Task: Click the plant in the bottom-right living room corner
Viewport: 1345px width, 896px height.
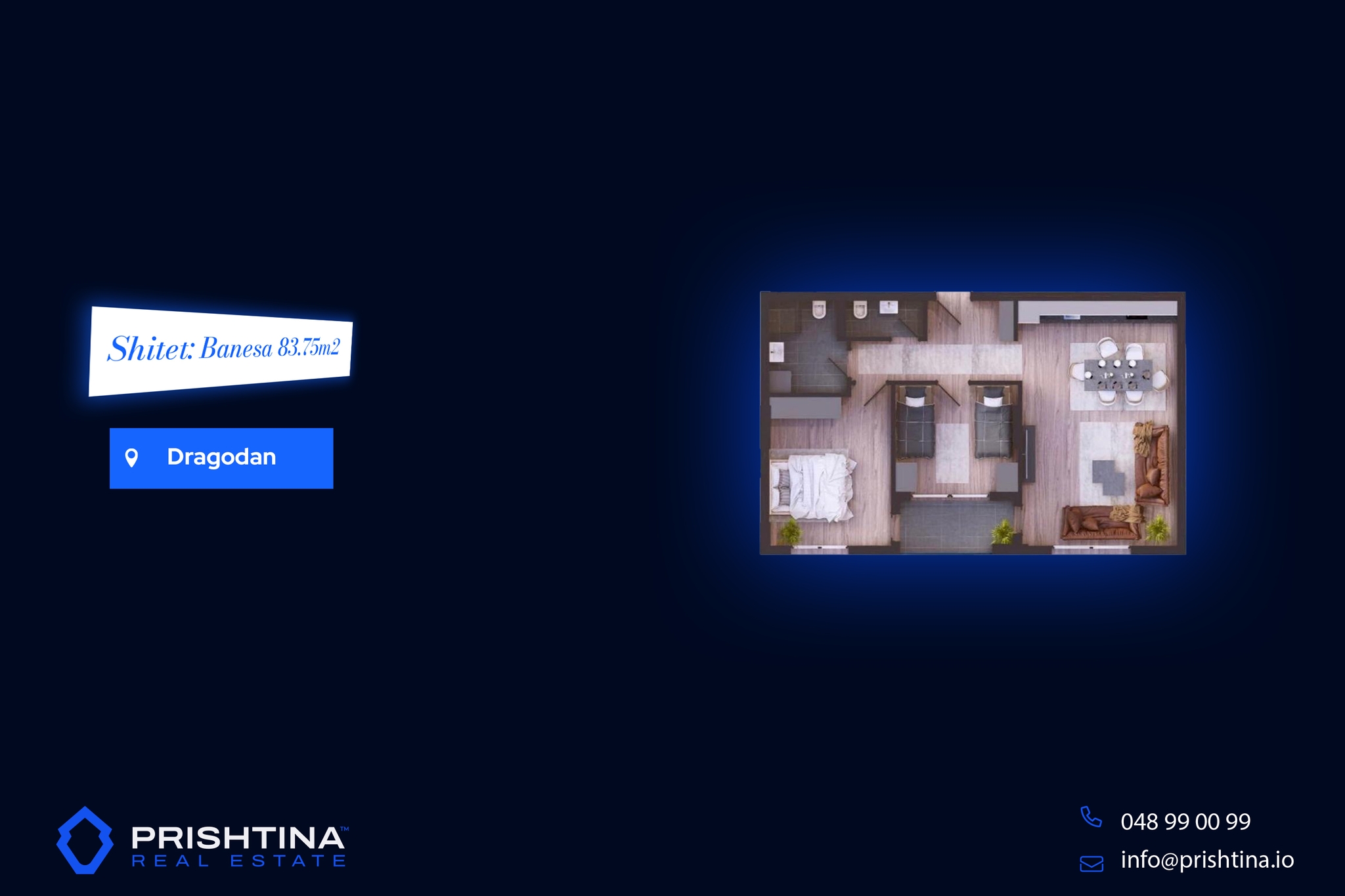Action: (x=1157, y=528)
